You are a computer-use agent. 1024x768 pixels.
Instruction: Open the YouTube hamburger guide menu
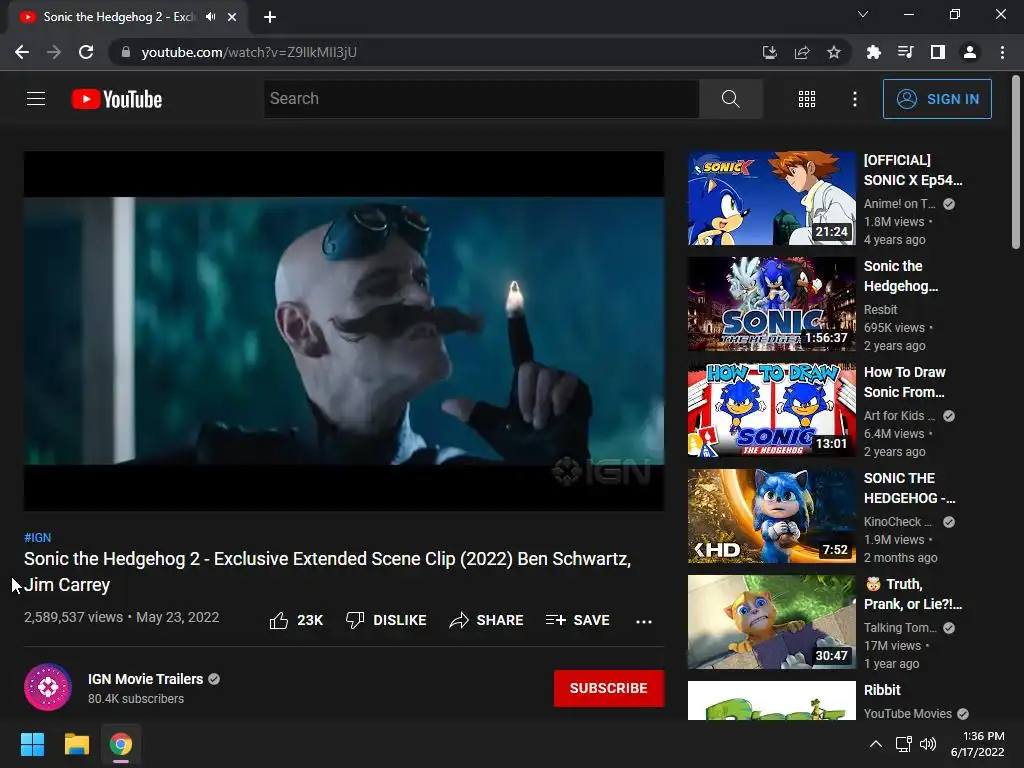[36, 99]
